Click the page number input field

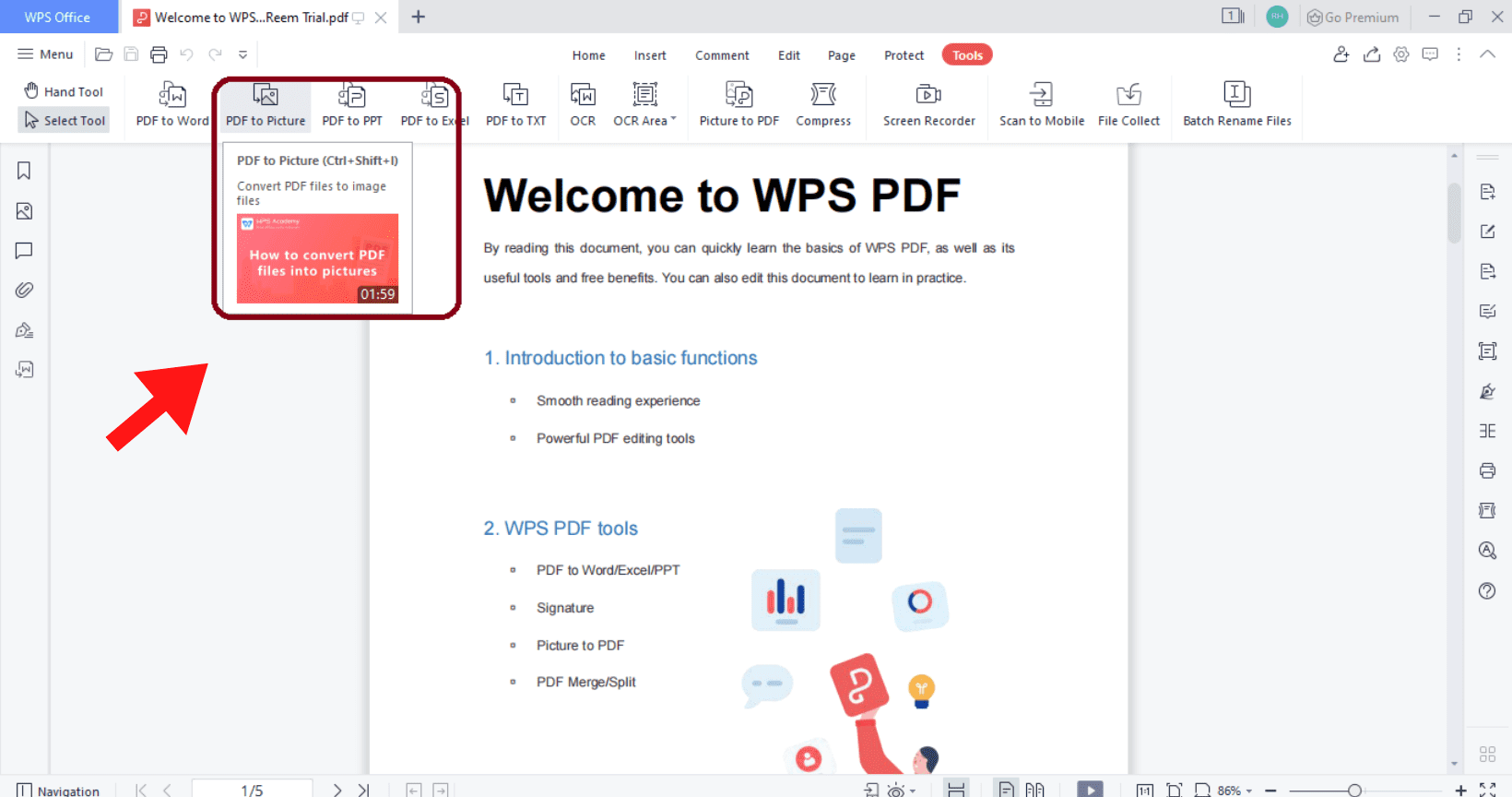coord(252,790)
